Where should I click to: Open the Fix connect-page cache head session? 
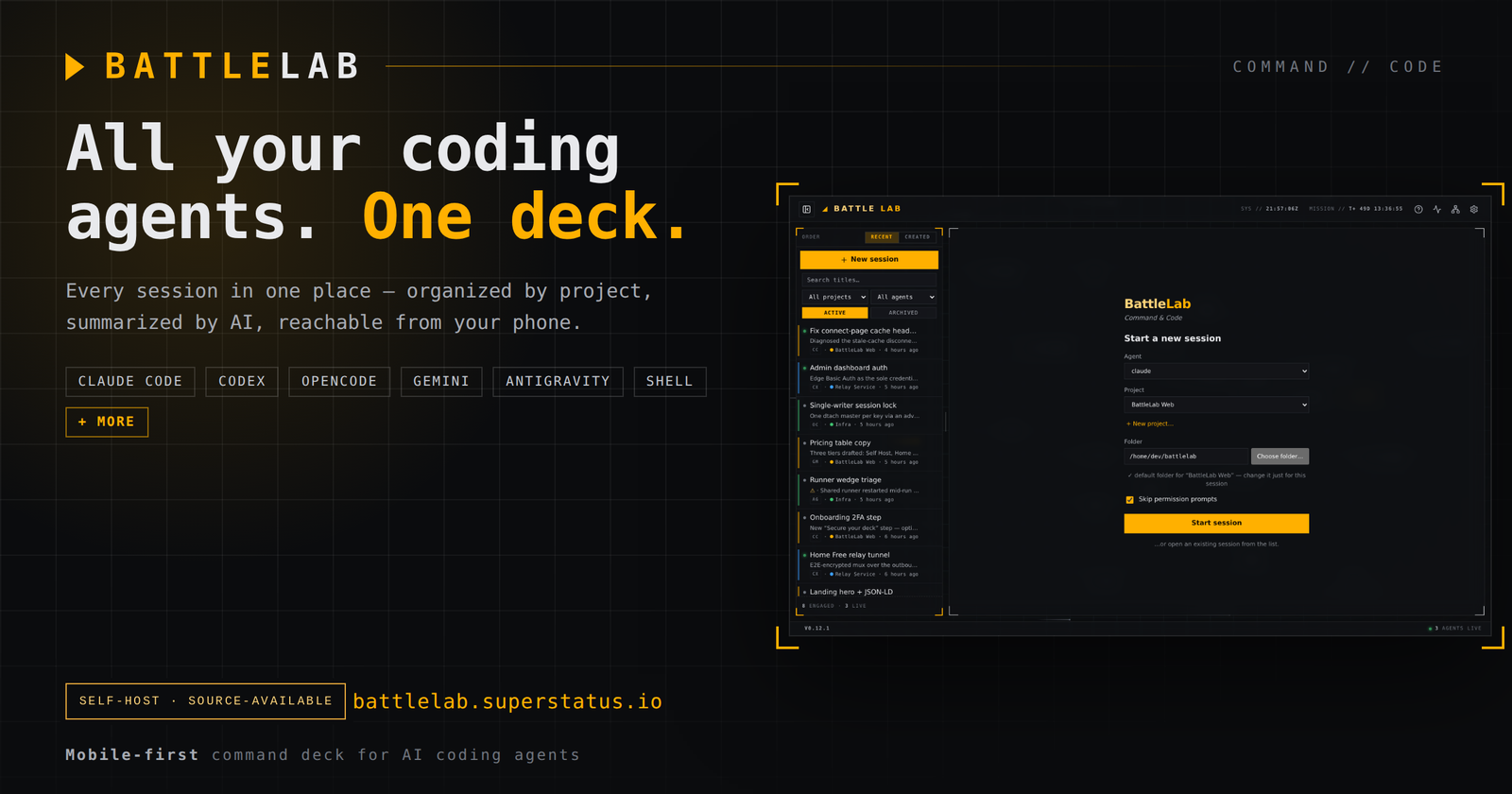[869, 340]
